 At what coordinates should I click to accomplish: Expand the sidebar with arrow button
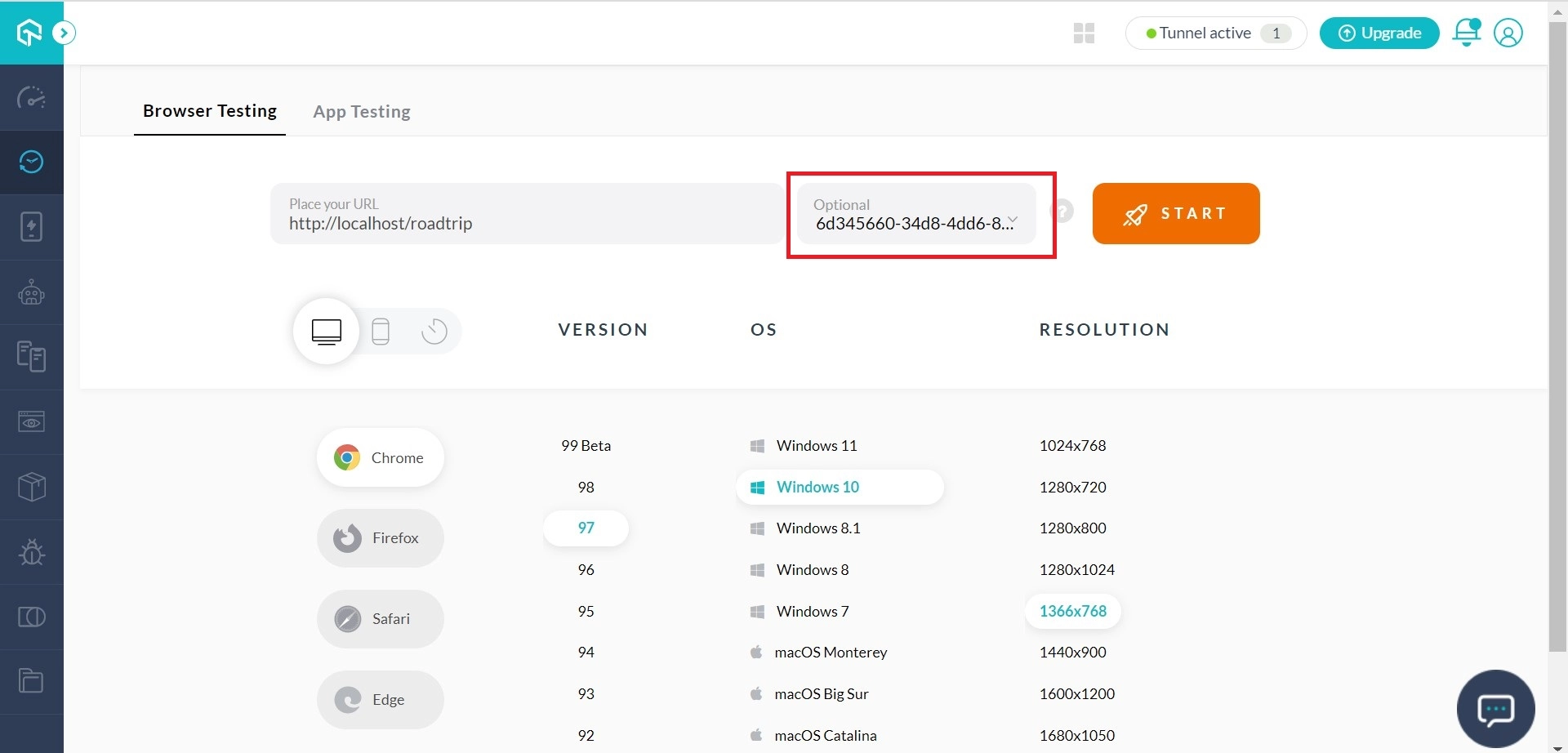64,33
